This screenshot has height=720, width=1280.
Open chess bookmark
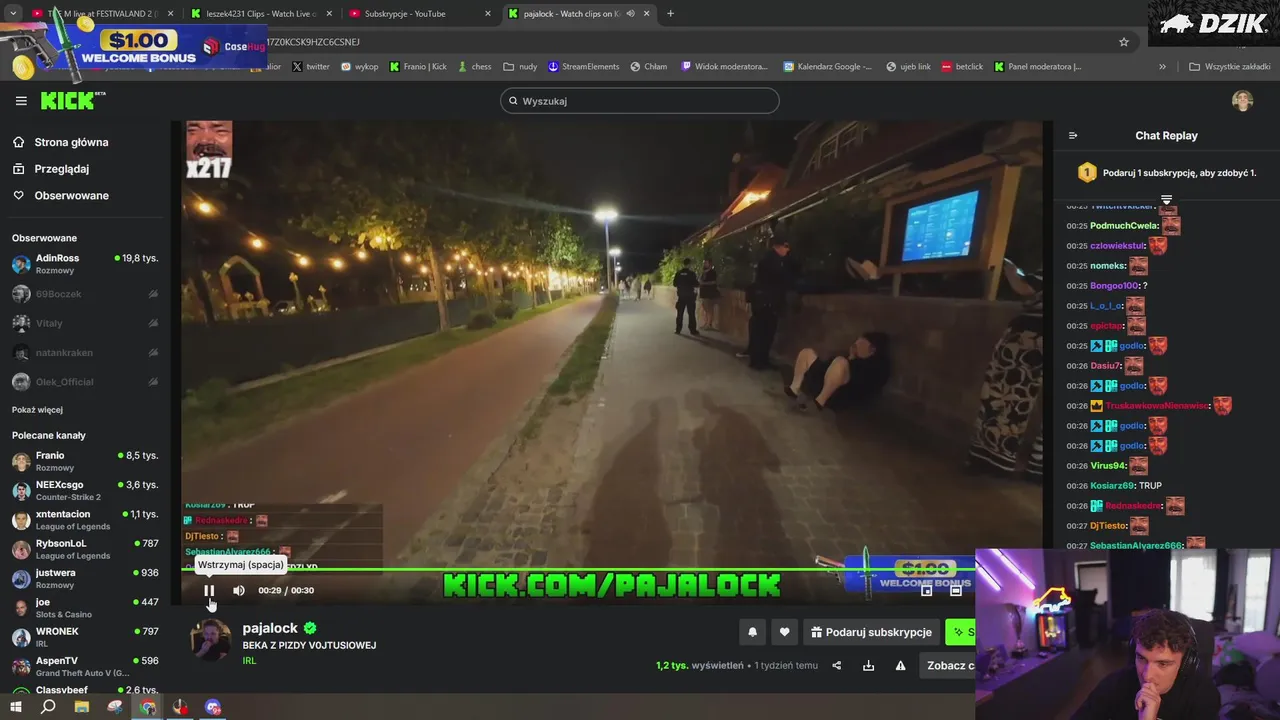click(x=474, y=67)
